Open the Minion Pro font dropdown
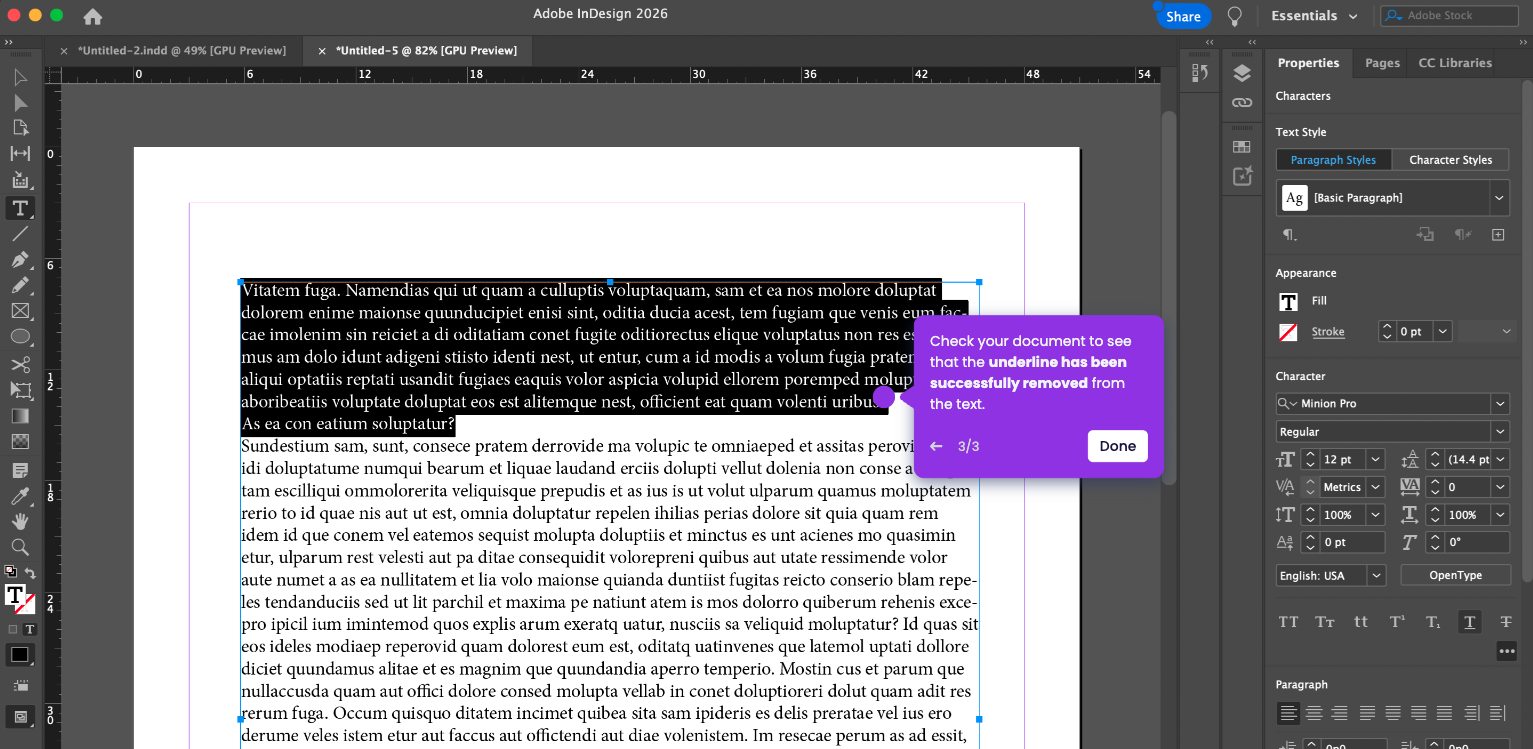 coord(1499,404)
